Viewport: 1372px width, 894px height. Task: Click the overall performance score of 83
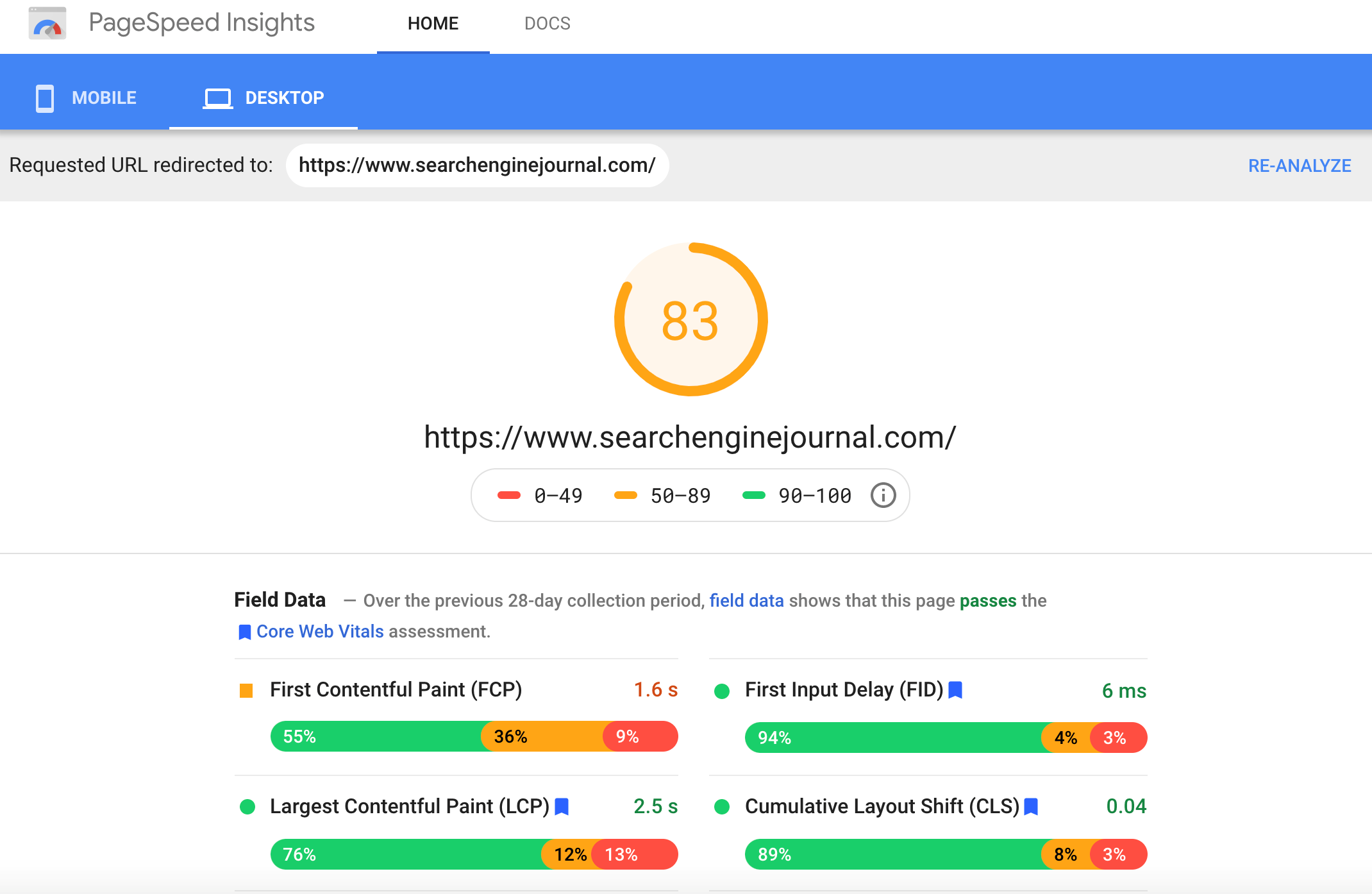pyautogui.click(x=690, y=319)
